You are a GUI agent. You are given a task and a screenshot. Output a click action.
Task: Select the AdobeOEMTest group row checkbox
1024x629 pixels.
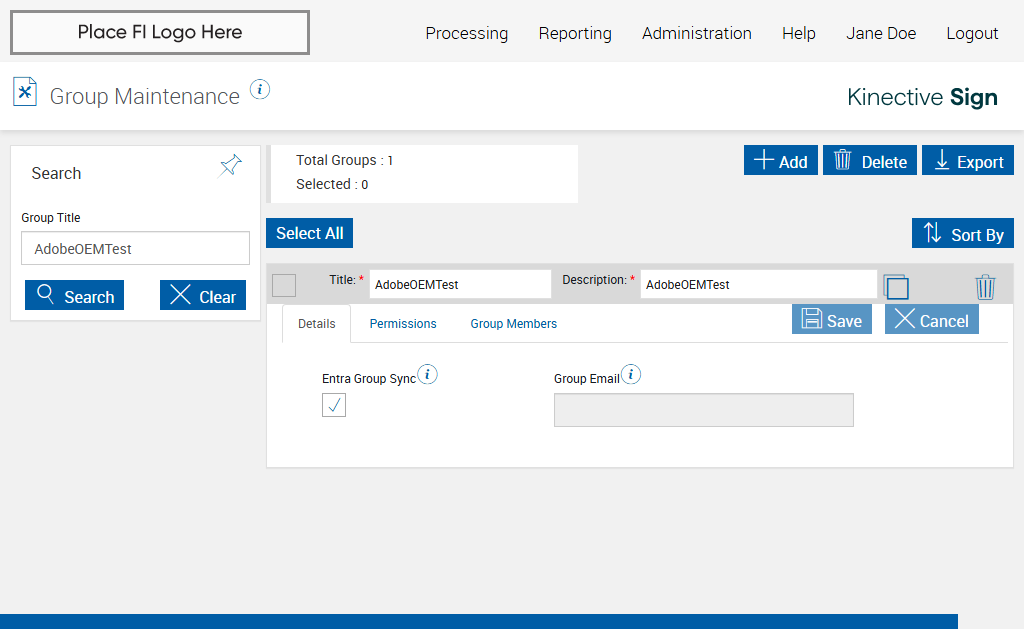click(x=284, y=285)
